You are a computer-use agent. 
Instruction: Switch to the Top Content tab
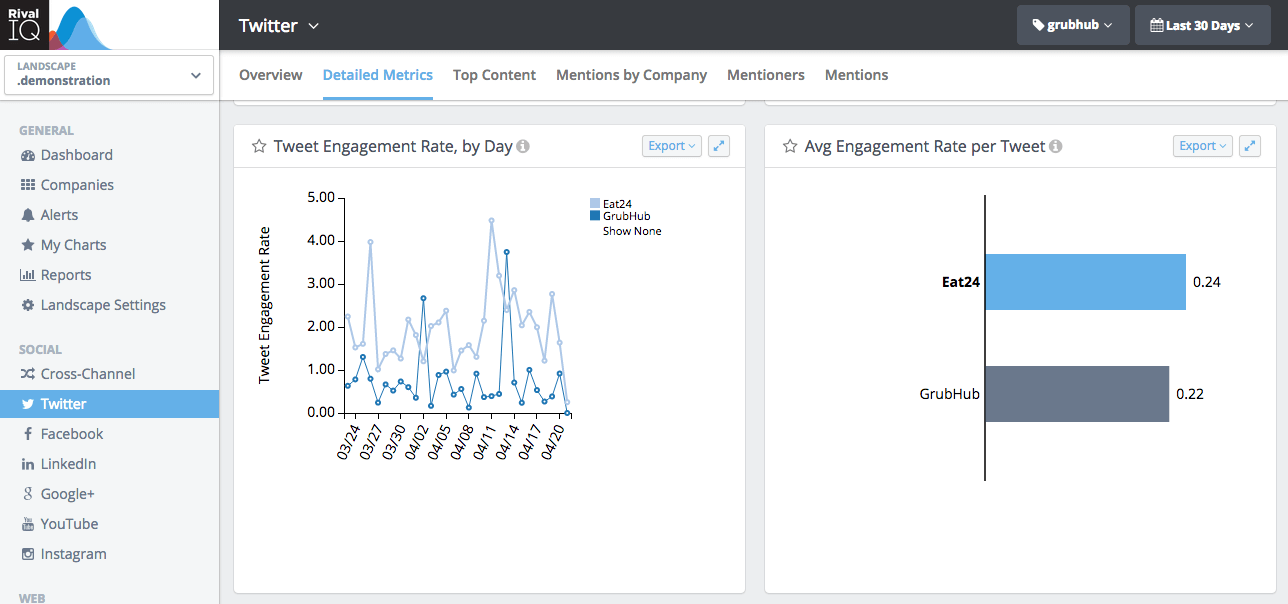[x=494, y=75]
